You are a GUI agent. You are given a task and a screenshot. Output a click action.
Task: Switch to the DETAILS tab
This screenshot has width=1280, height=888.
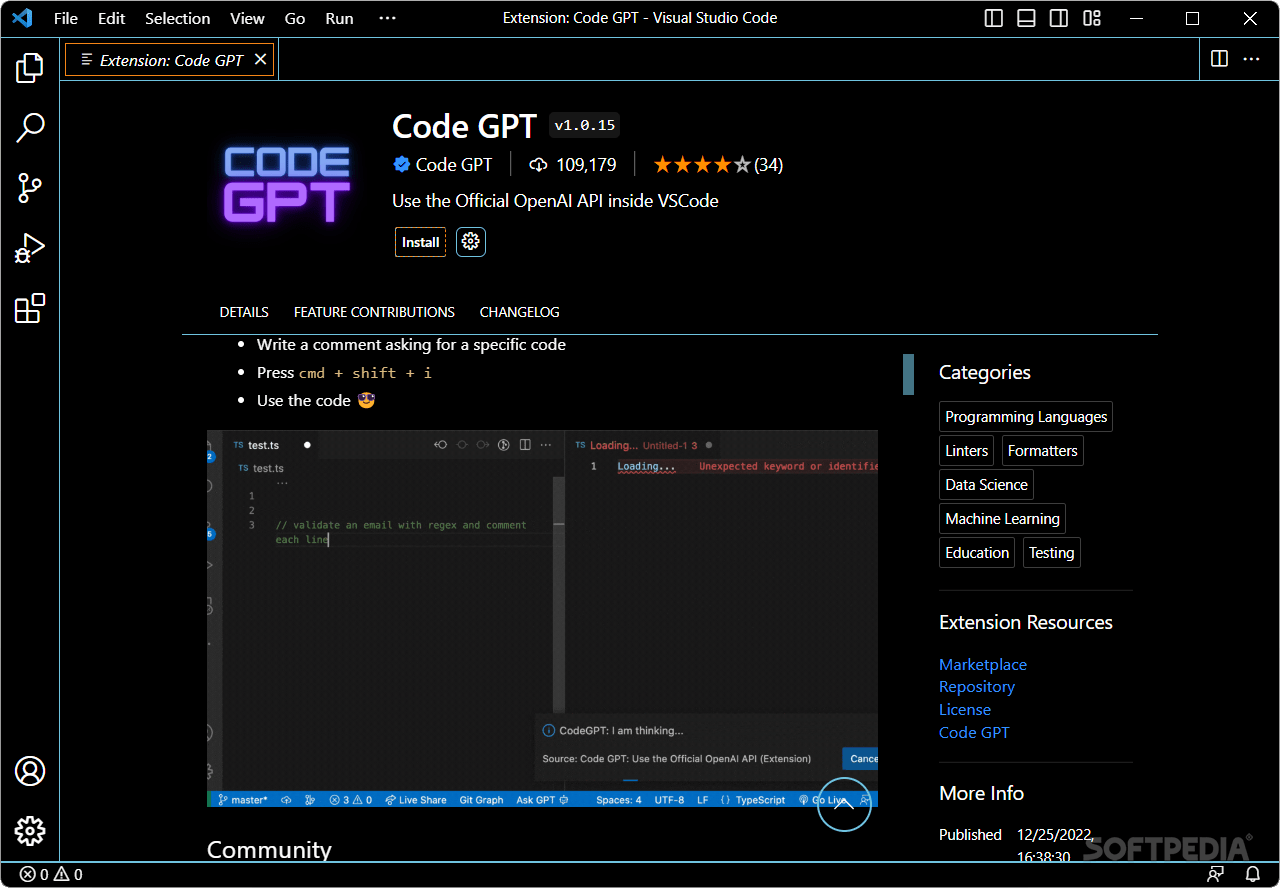click(x=244, y=312)
